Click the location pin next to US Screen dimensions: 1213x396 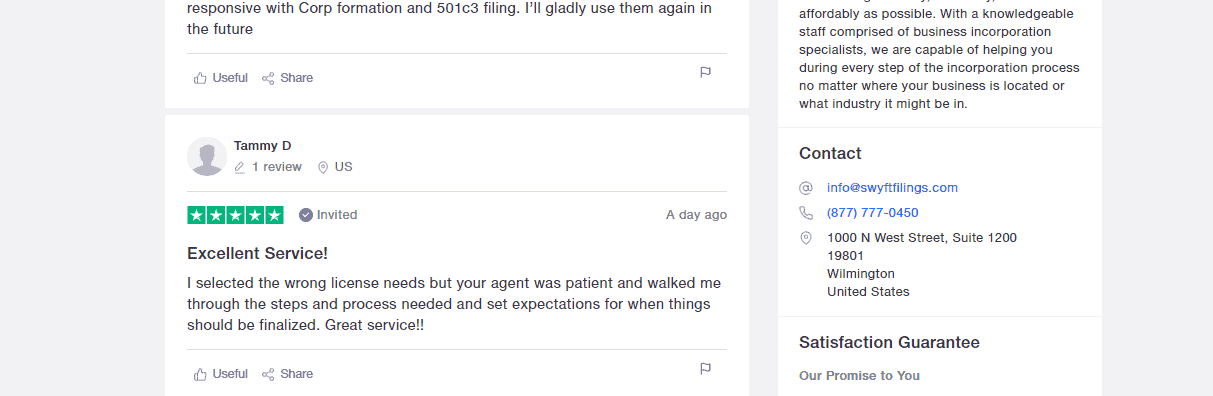[x=323, y=167]
